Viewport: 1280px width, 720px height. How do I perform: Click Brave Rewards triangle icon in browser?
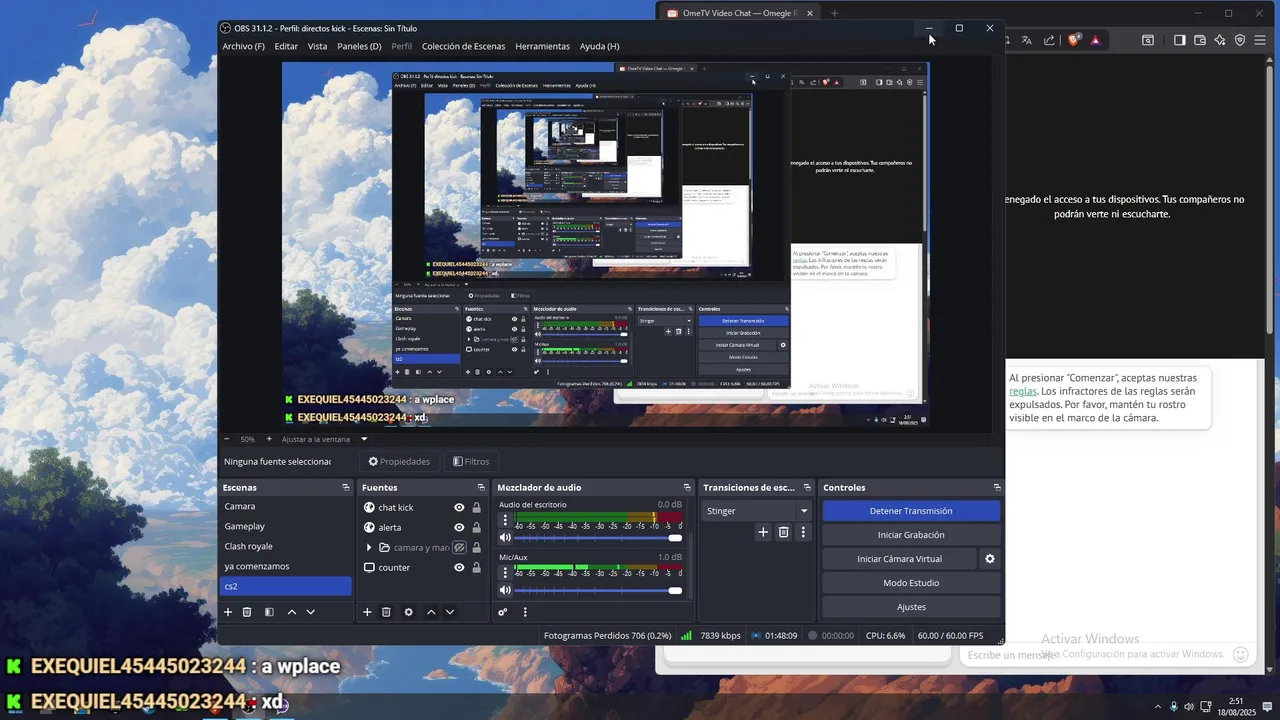point(1096,40)
